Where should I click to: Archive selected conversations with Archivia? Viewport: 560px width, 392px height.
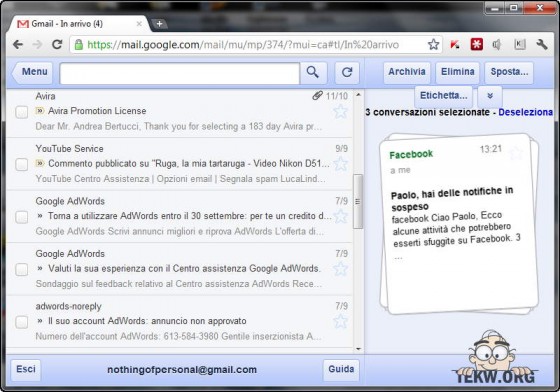(x=407, y=72)
